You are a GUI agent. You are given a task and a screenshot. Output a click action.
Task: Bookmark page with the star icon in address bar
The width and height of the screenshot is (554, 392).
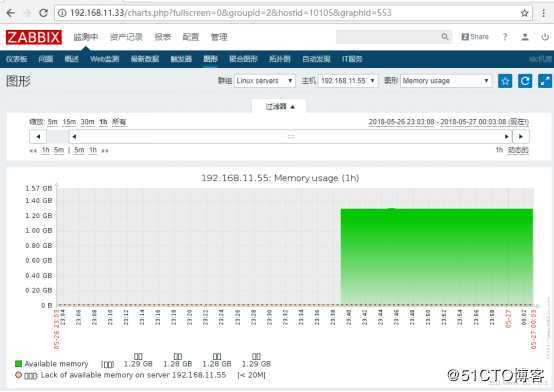point(524,13)
